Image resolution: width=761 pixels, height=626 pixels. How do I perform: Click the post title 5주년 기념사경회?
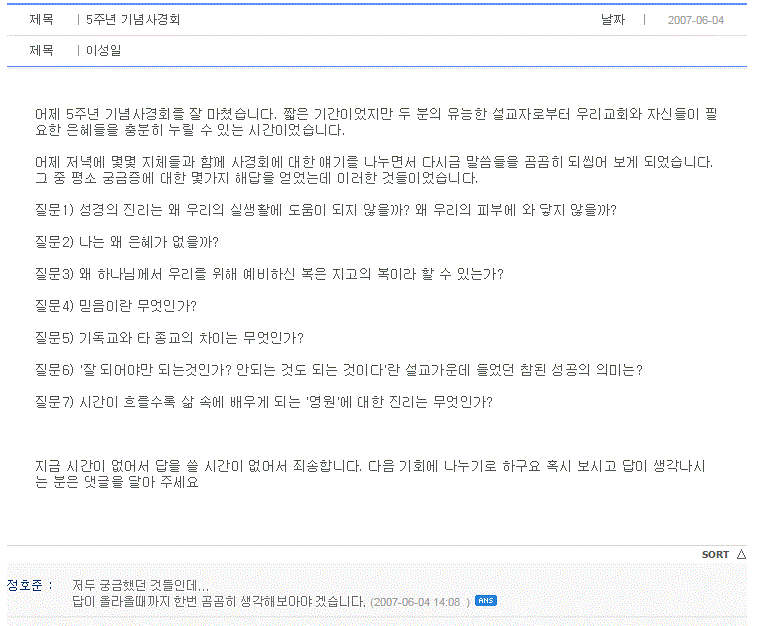tap(133, 19)
